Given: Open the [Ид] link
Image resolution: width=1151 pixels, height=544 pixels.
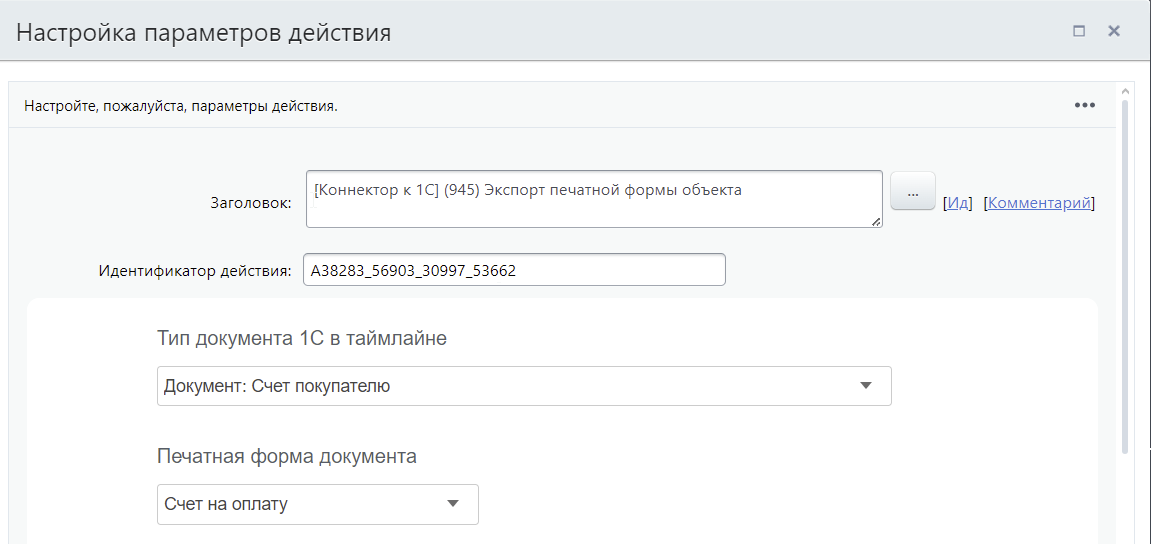Looking at the screenshot, I should pos(958,203).
